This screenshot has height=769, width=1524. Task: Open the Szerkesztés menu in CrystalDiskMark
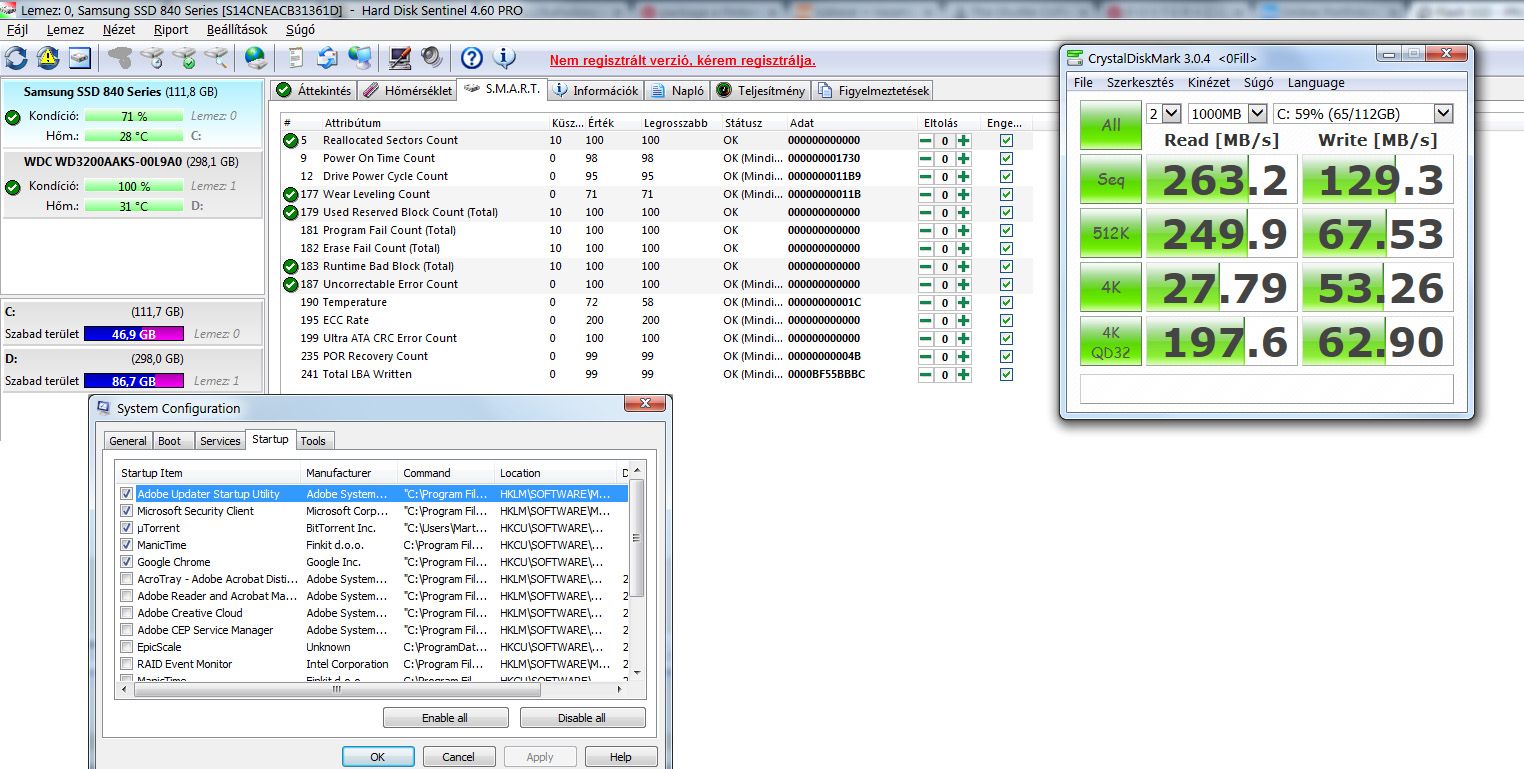pyautogui.click(x=1140, y=83)
